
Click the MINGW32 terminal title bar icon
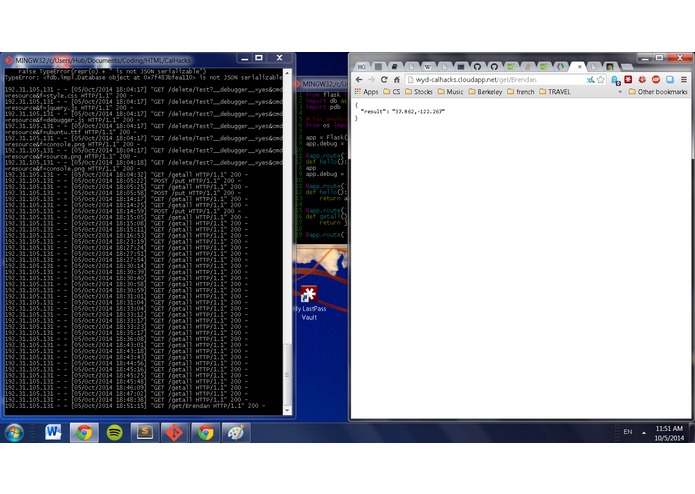click(x=8, y=60)
